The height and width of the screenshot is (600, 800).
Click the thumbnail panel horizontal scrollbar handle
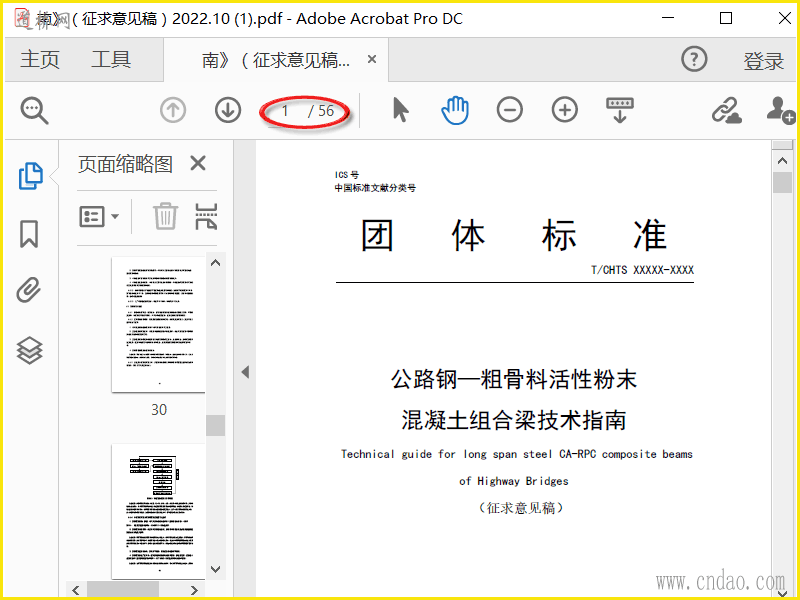(x=122, y=590)
